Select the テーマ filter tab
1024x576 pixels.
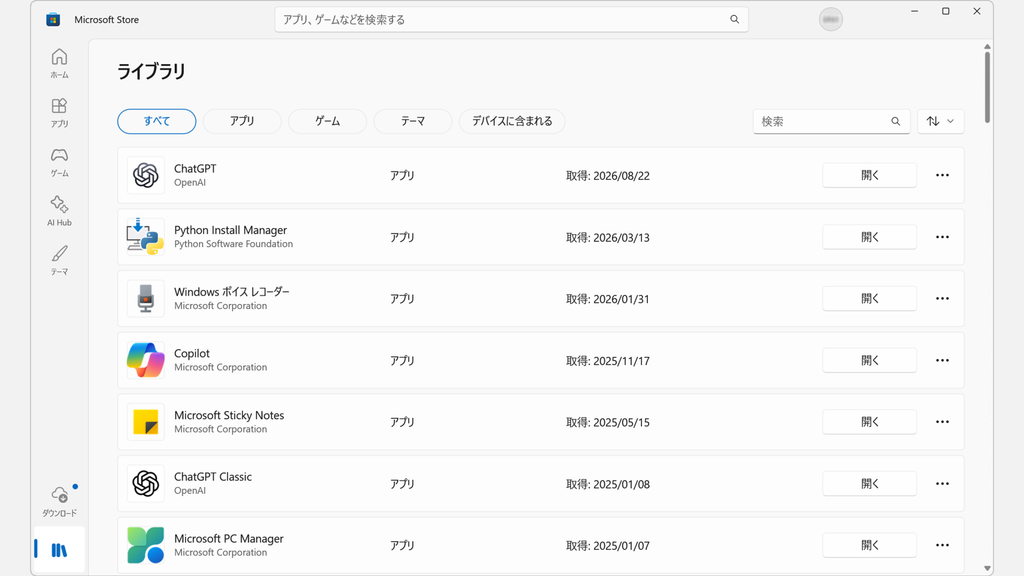[x=413, y=121]
